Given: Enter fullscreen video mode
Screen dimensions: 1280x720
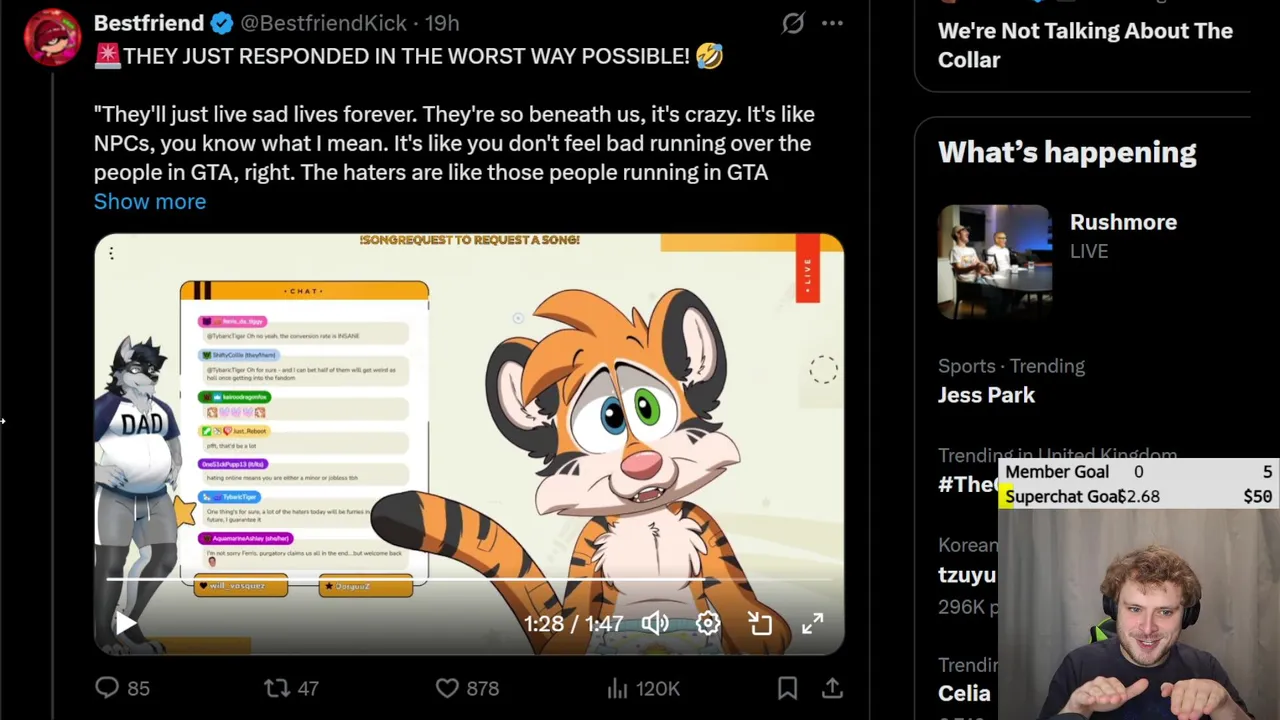Looking at the screenshot, I should [812, 624].
